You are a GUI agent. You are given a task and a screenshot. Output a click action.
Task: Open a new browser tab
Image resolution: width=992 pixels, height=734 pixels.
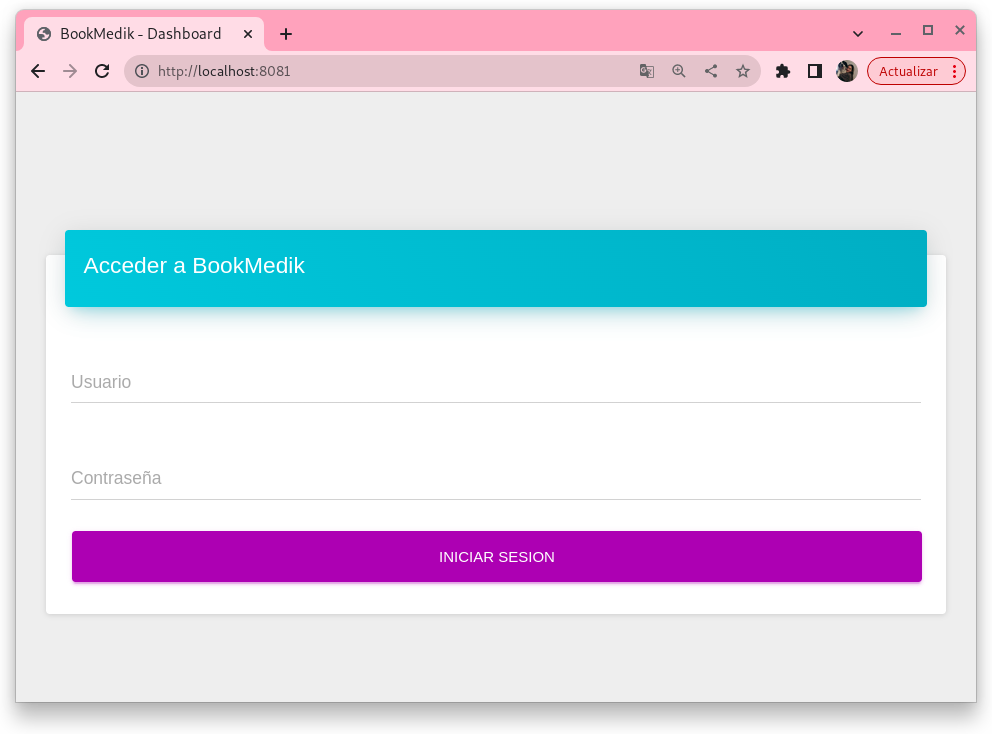tap(286, 34)
